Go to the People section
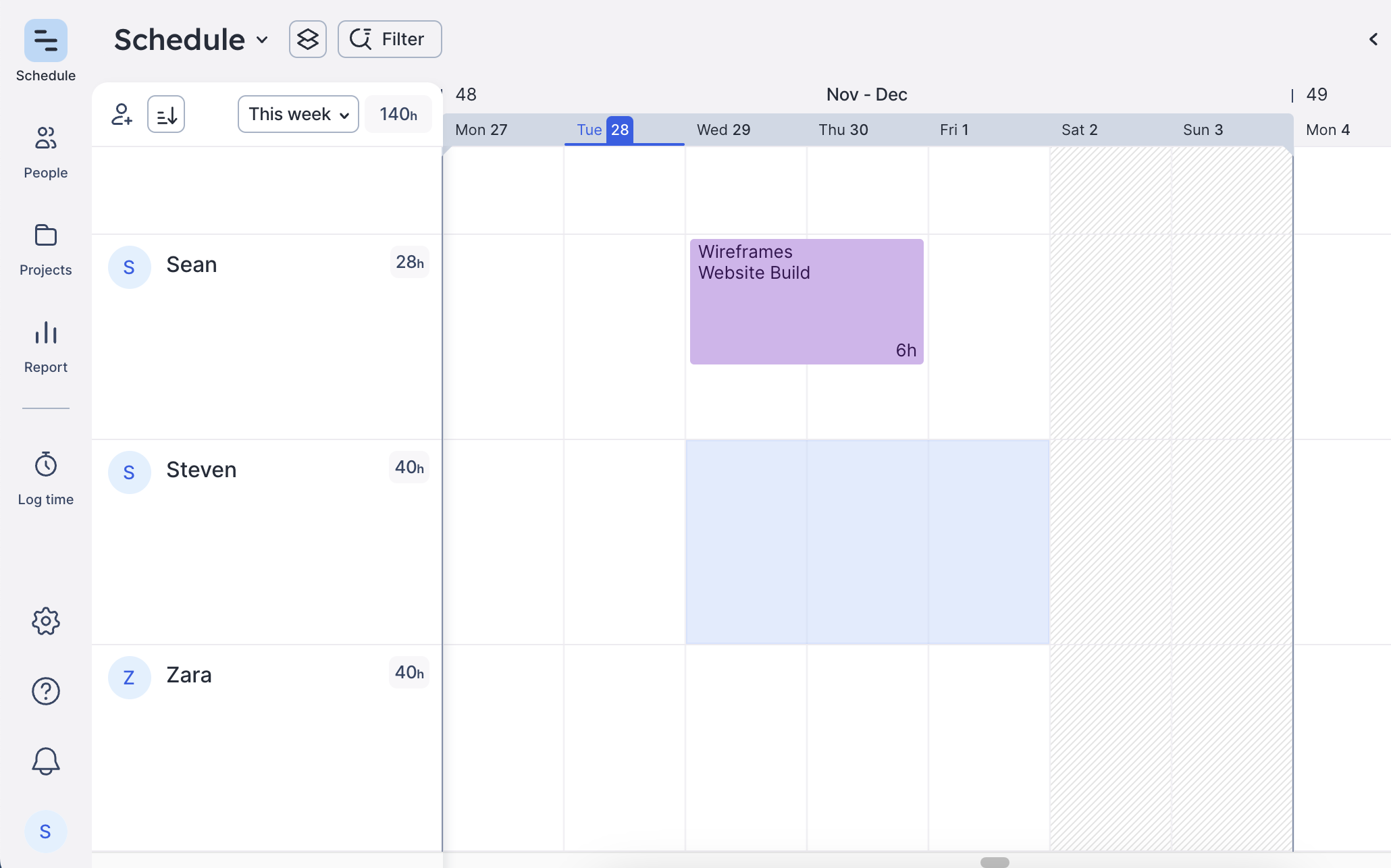Image resolution: width=1391 pixels, height=868 pixels. coord(46,153)
